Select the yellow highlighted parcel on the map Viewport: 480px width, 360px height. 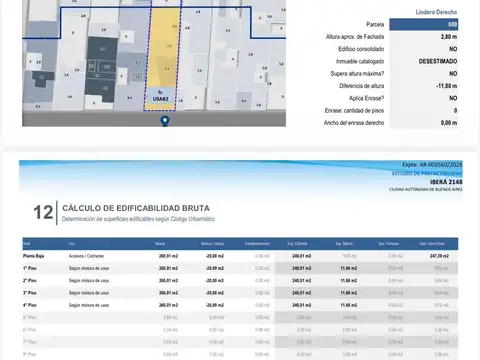click(163, 55)
